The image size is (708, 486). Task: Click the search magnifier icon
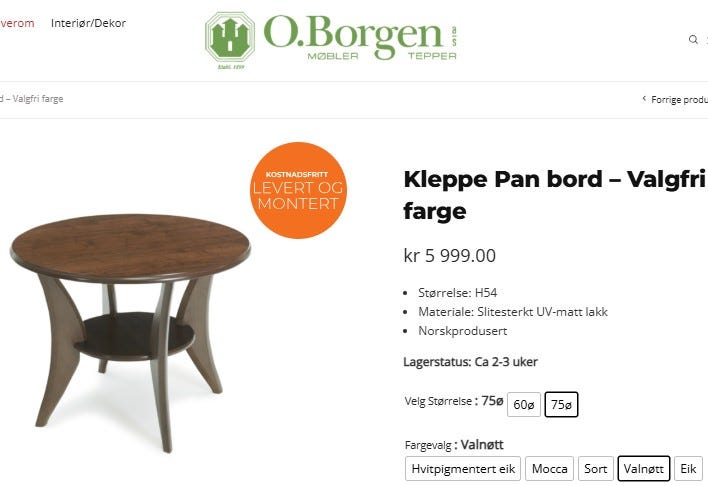point(693,39)
